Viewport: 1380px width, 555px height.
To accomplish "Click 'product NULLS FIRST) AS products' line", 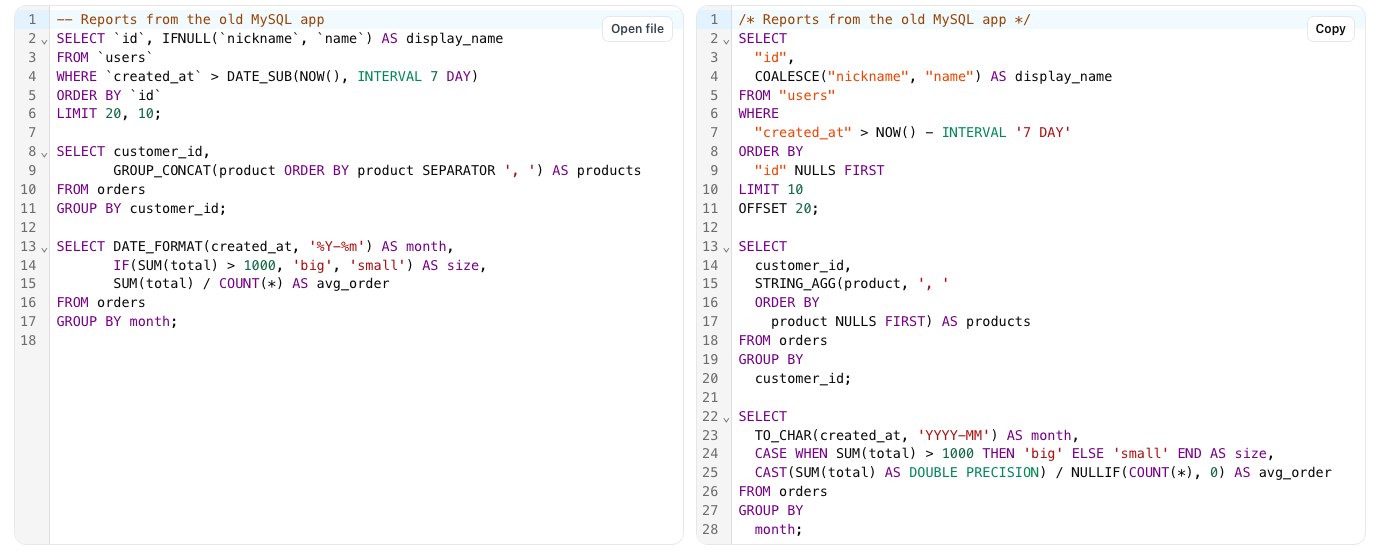I will 901,321.
